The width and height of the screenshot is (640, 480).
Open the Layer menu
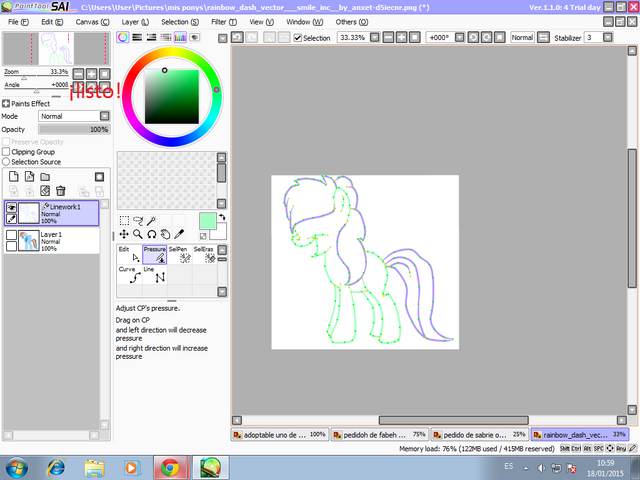[135, 22]
